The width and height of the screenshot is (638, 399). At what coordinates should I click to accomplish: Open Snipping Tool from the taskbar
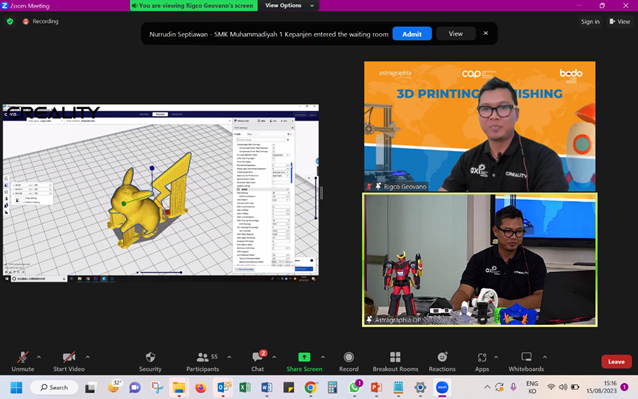click(157, 388)
